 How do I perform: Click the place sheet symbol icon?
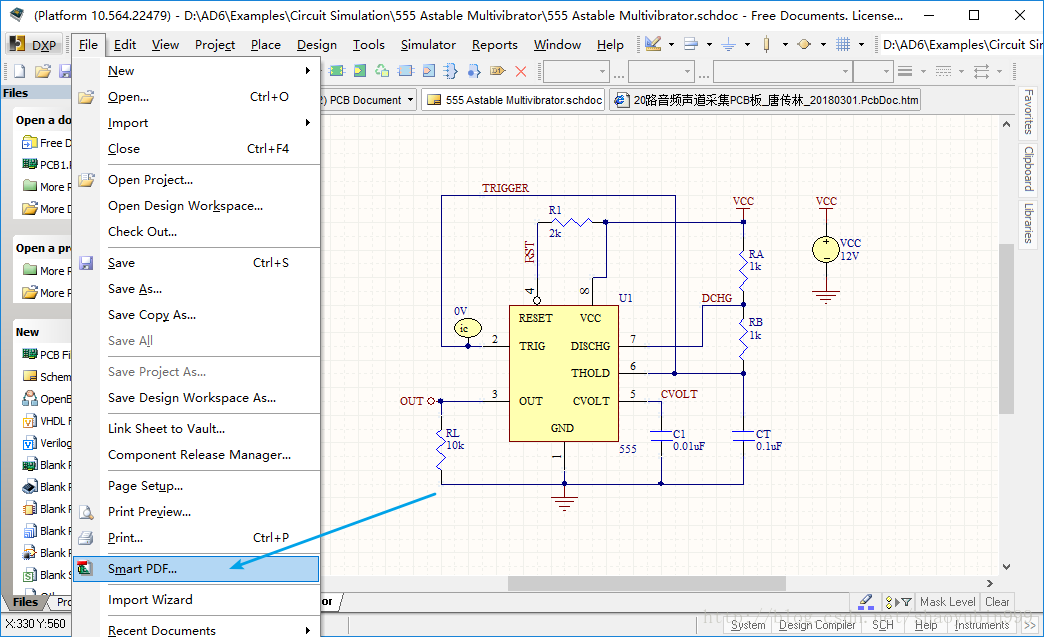click(360, 71)
